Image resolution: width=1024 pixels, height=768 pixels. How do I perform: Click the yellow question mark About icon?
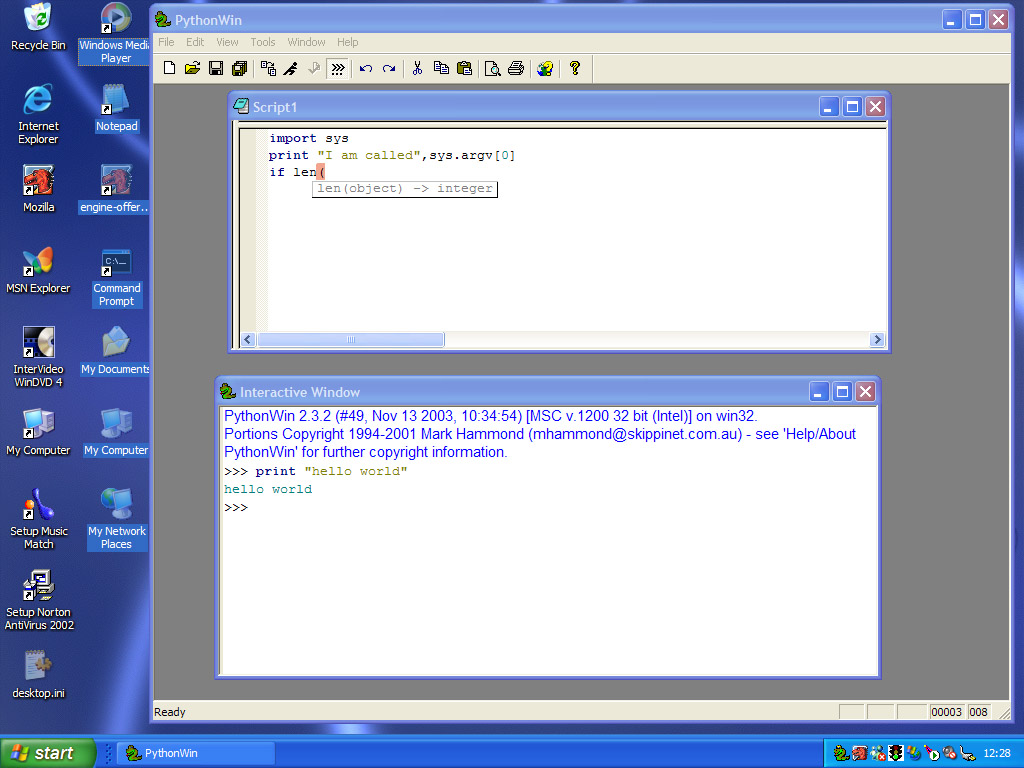click(x=575, y=68)
